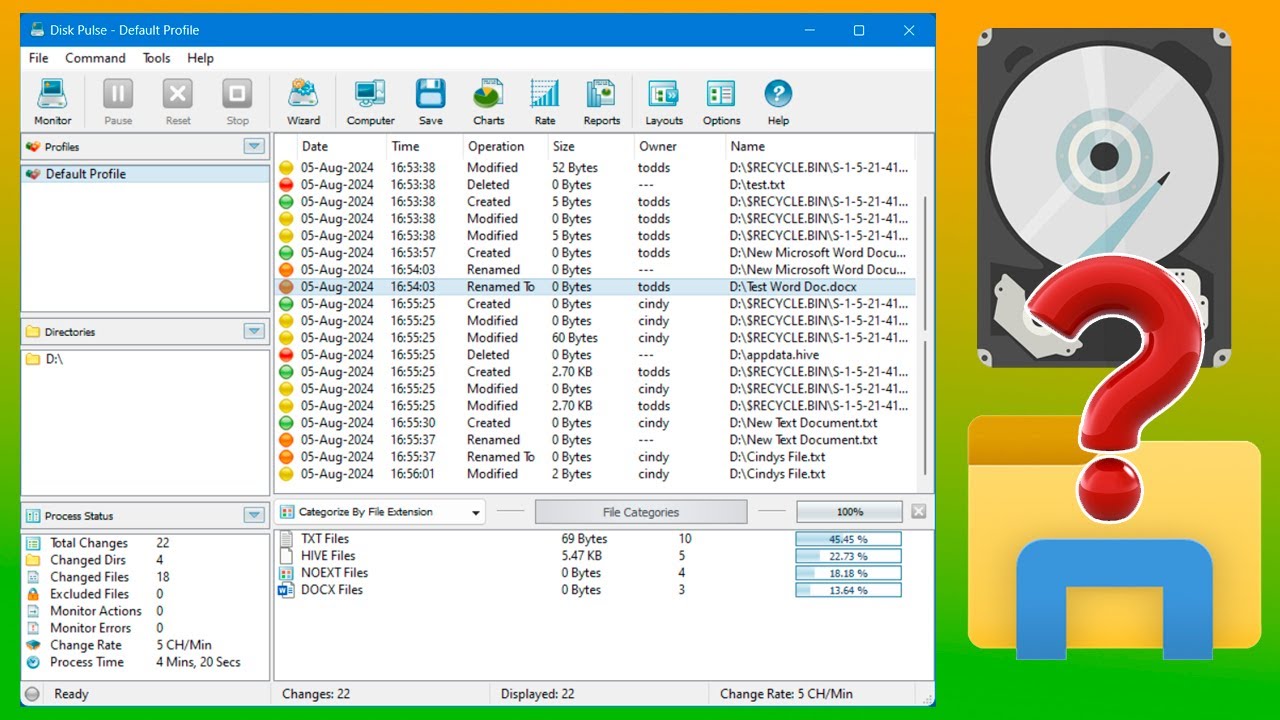
Task: Open the Reports icon
Action: point(601,95)
